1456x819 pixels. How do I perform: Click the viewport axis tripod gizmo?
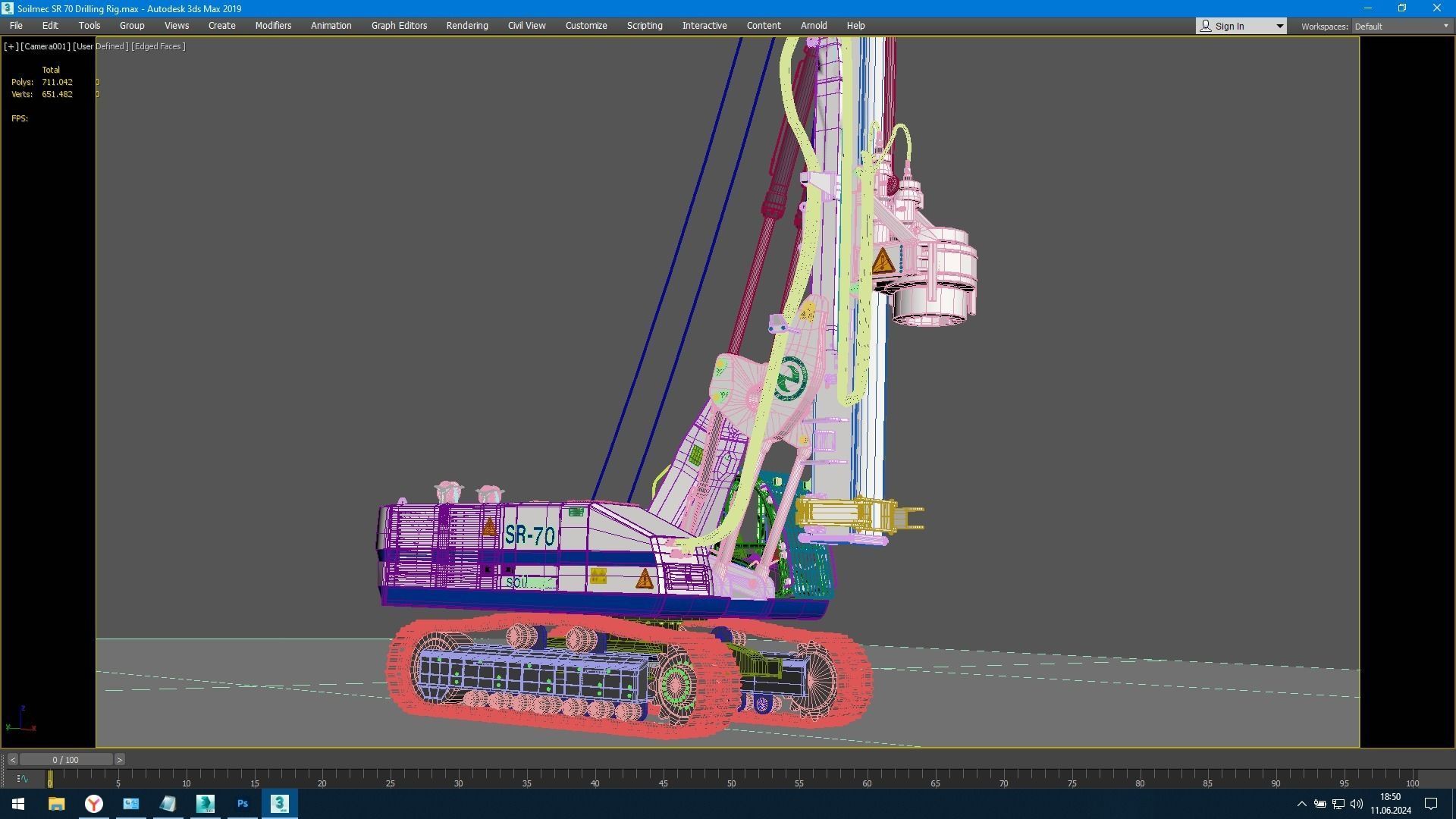coord(21,718)
